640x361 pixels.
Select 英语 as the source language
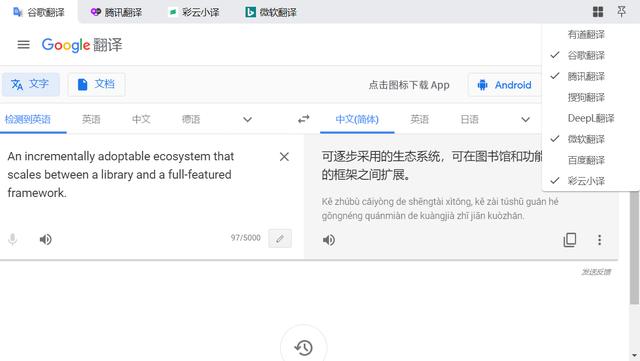91,119
